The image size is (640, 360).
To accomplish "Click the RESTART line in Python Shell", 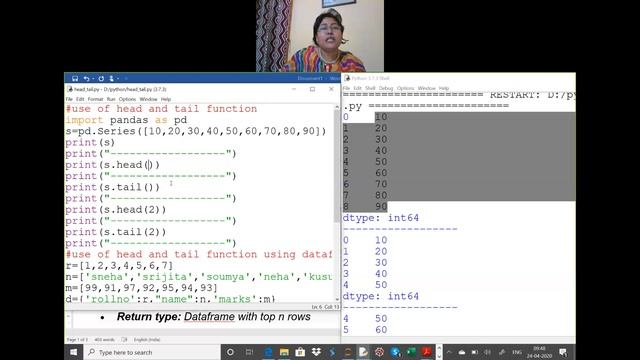I will tap(459, 95).
